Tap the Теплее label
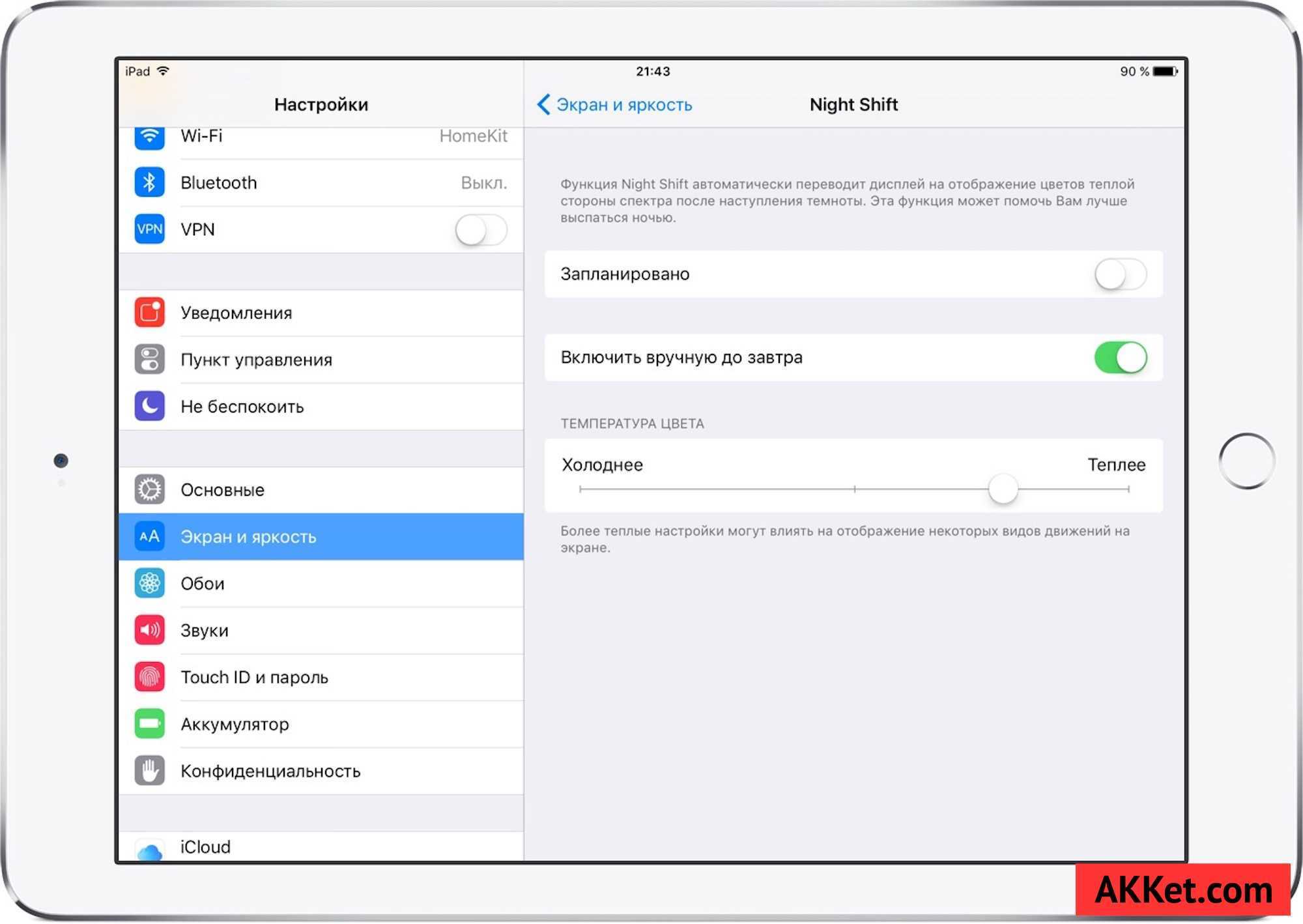1303x924 pixels. (1117, 465)
